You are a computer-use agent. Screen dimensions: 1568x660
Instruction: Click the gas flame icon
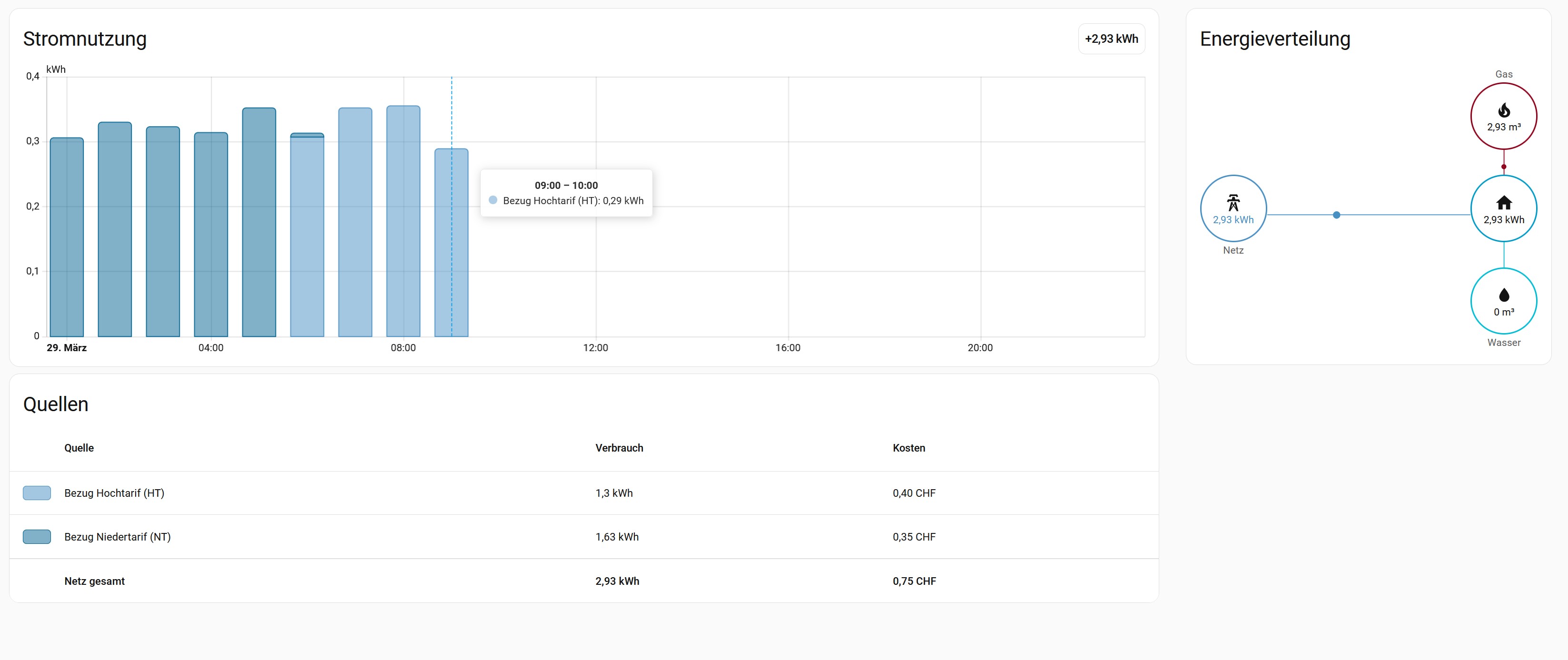click(x=1503, y=110)
